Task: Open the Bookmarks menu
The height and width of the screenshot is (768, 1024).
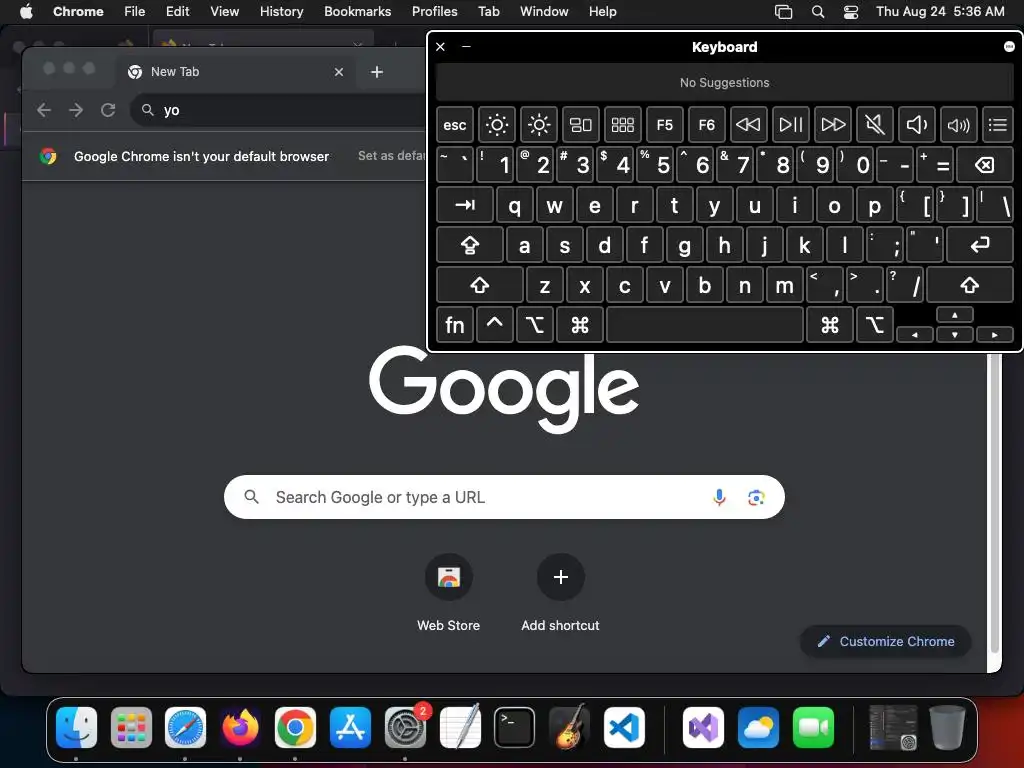Action: pyautogui.click(x=357, y=11)
